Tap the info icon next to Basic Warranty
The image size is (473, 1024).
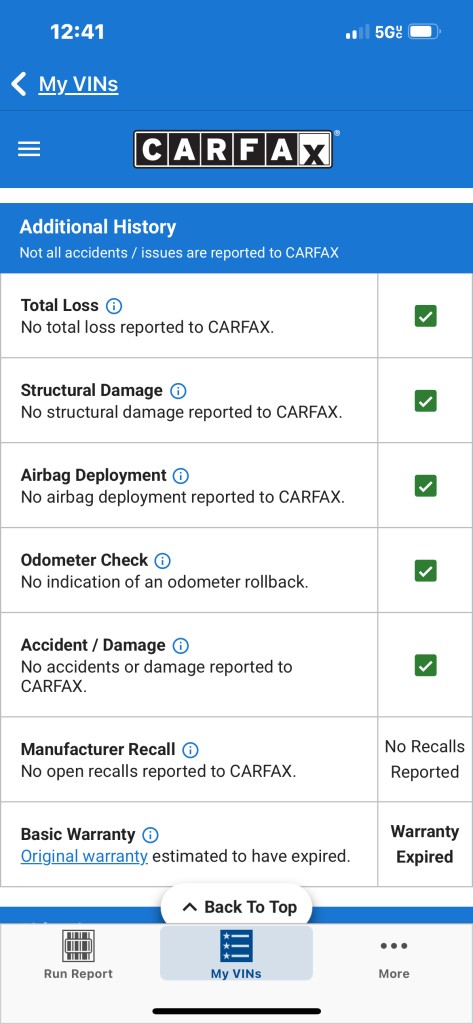coord(150,835)
